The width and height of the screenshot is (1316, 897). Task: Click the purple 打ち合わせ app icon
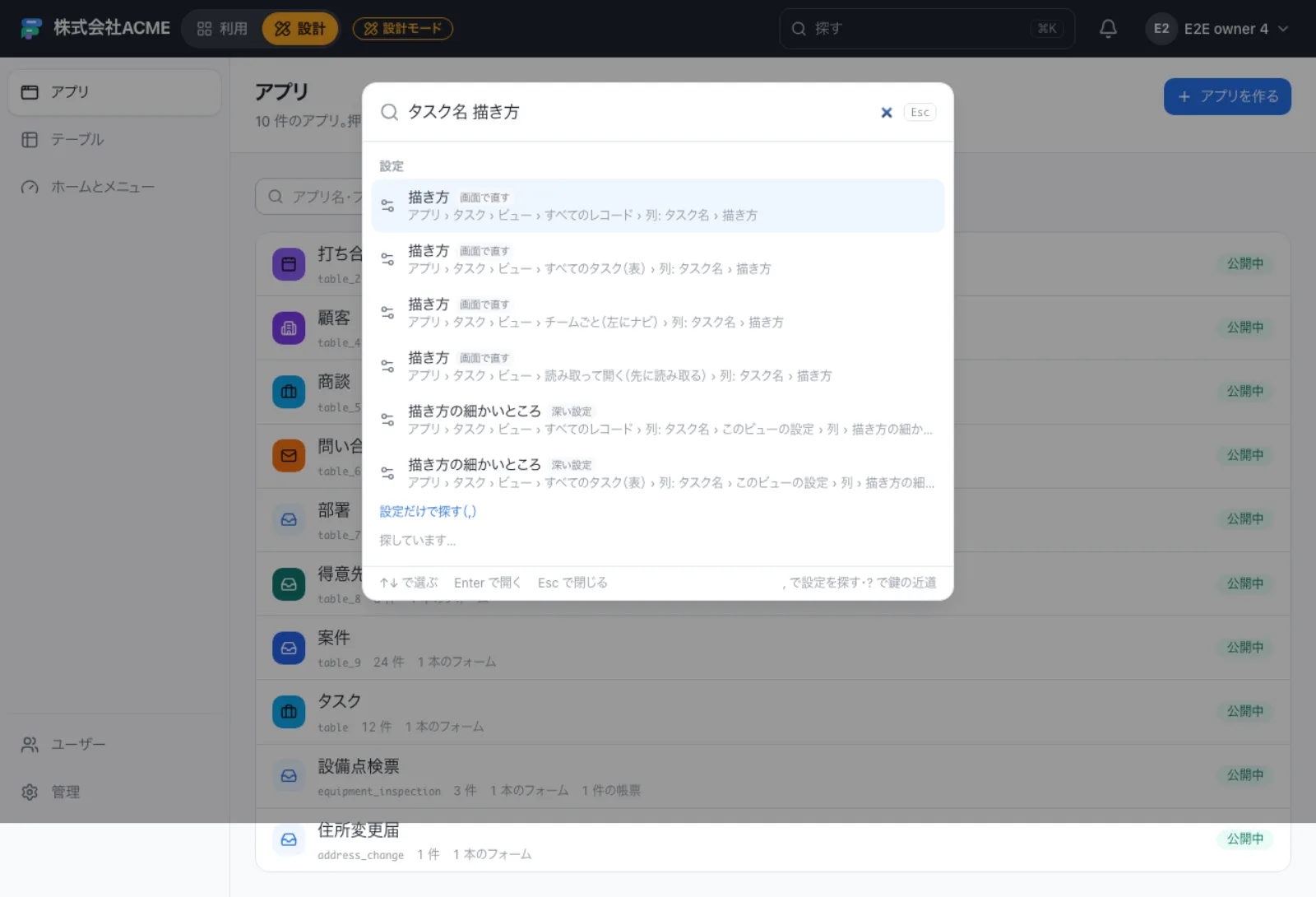[x=289, y=264]
